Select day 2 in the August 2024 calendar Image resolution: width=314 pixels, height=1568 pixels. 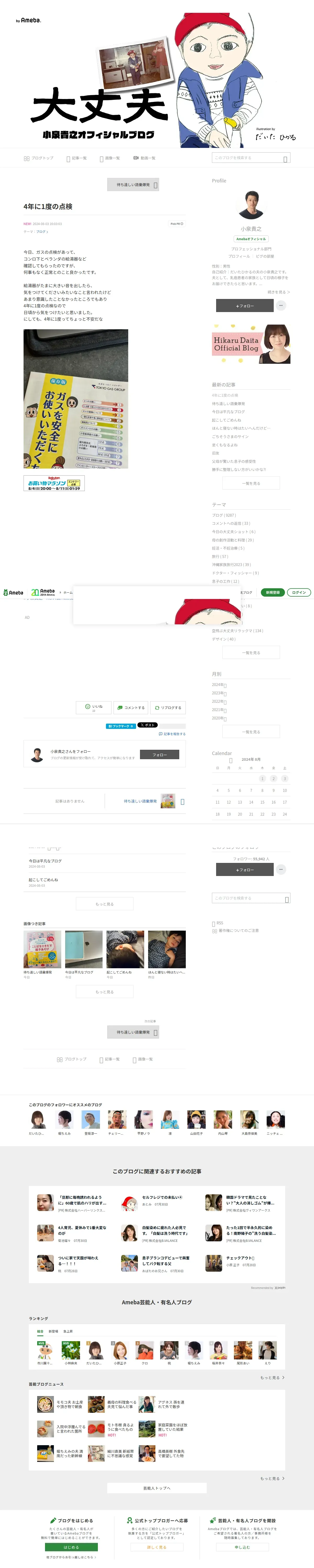[274, 779]
